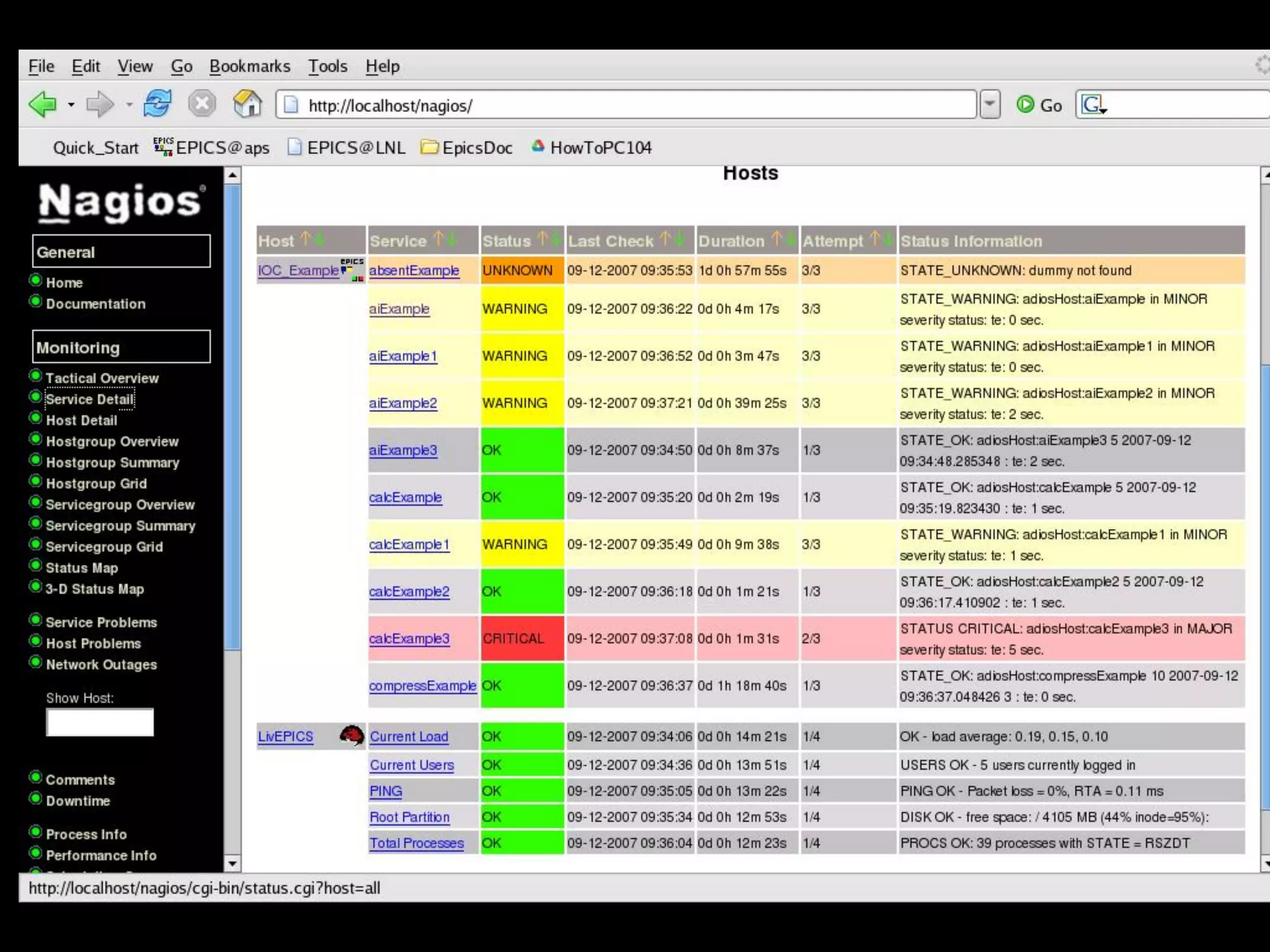Viewport: 1270px width, 952px height.
Task: Open the URL history dropdown arrow
Action: coord(990,104)
